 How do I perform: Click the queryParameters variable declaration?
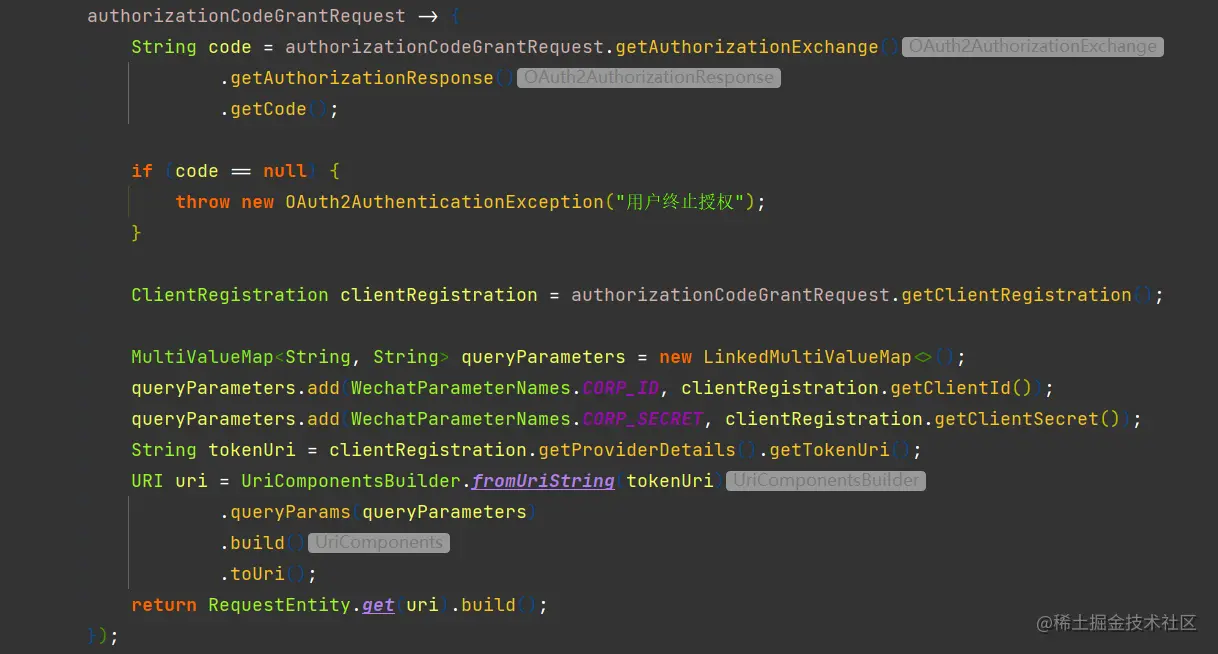[x=543, y=357]
